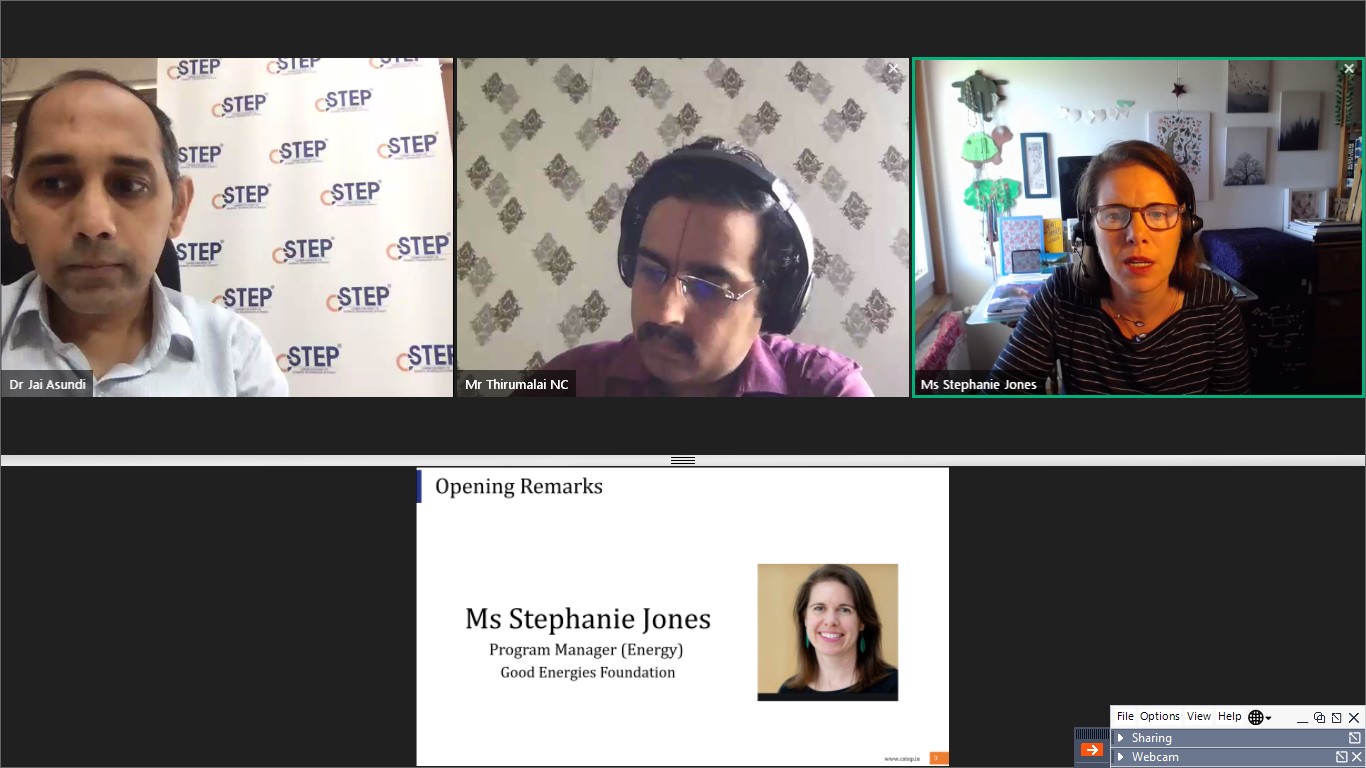This screenshot has width=1366, height=768.
Task: Open the Help menu
Action: (1230, 716)
